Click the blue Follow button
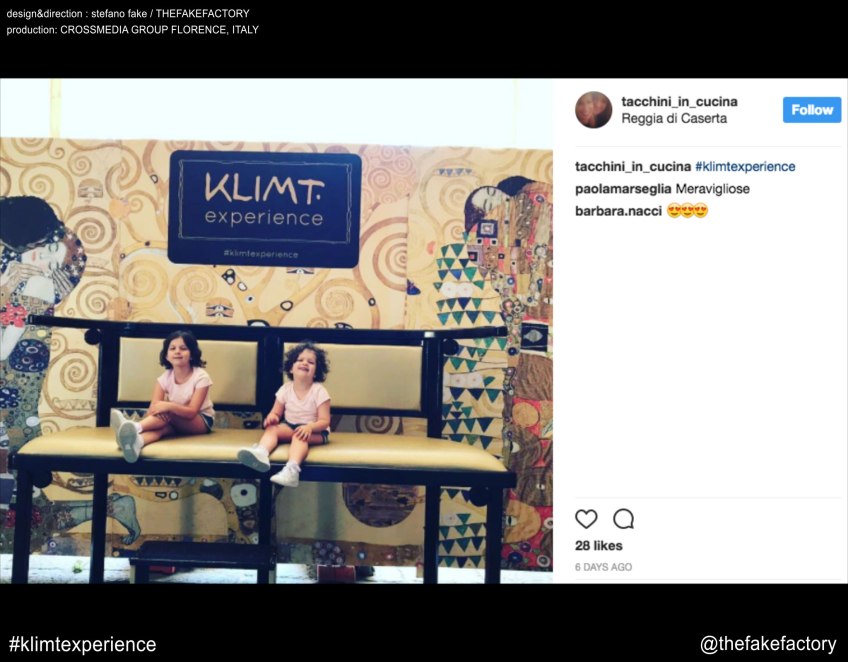Viewport: 848px width, 662px height. [812, 110]
